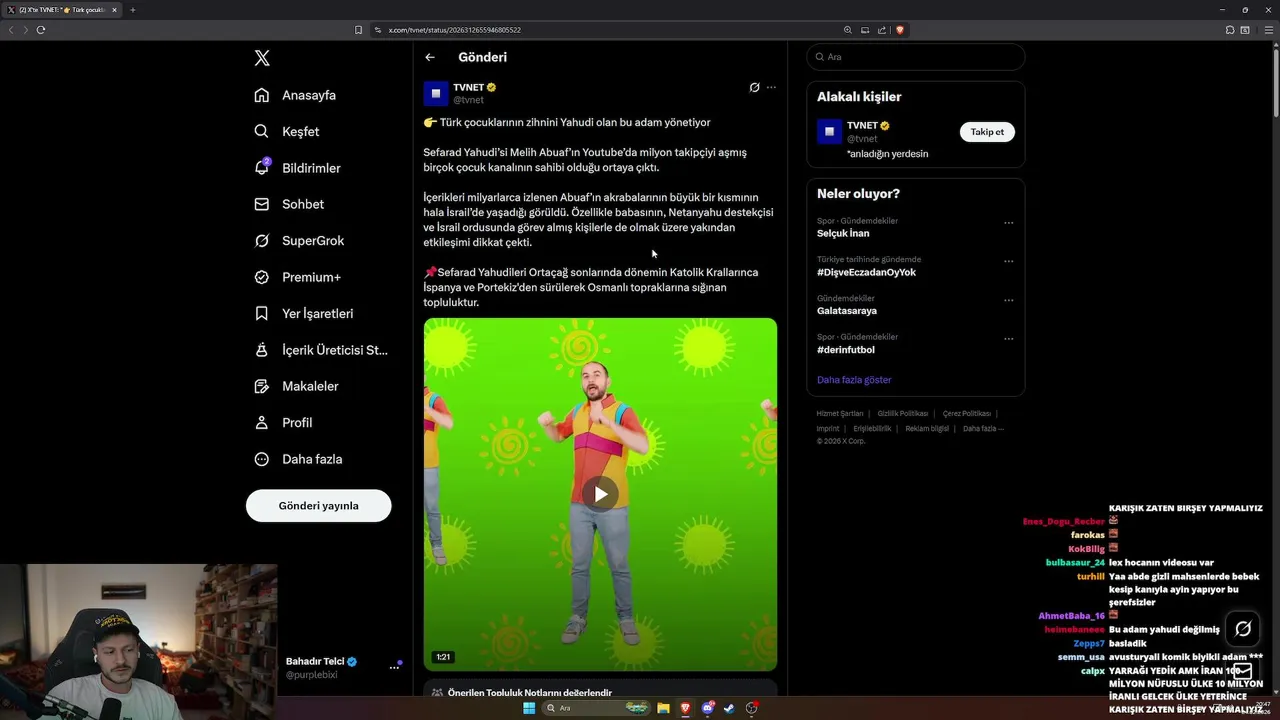The height and width of the screenshot is (720, 1280).
Task: Click Önerilen Topluluk Notlarını değerlendir
Action: coord(529,692)
